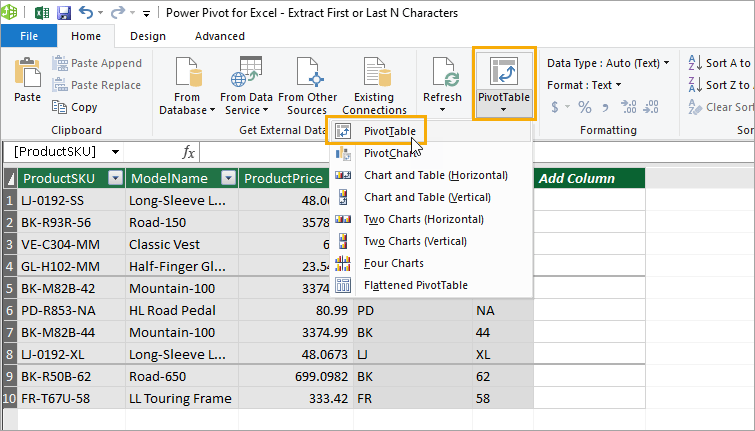This screenshot has height=431, width=755.
Task: Click the PivotTable ribbon button
Action: [x=504, y=84]
